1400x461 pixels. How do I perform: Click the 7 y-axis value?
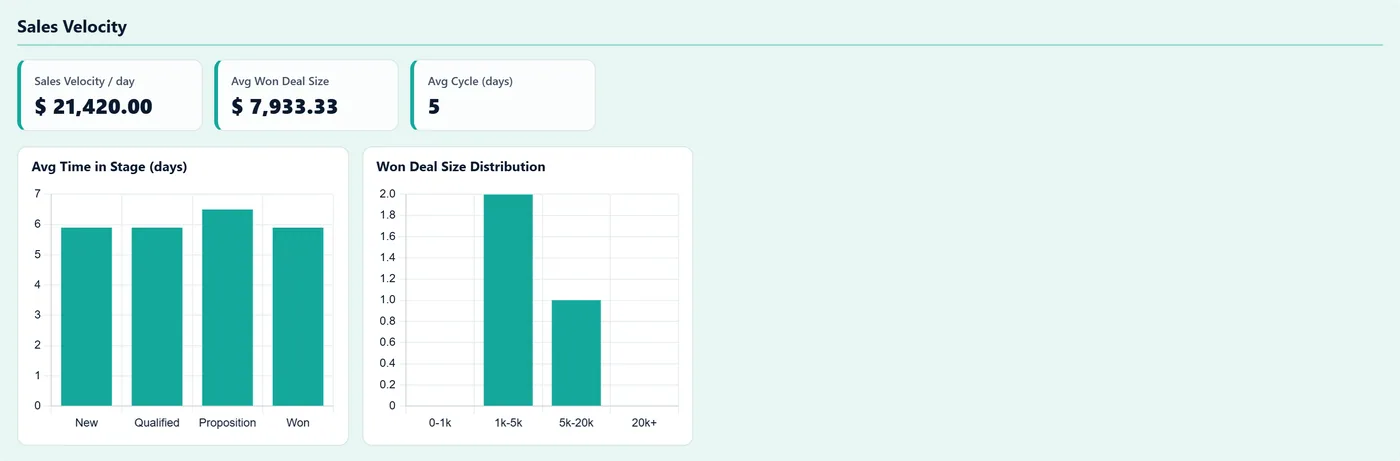pos(37,194)
